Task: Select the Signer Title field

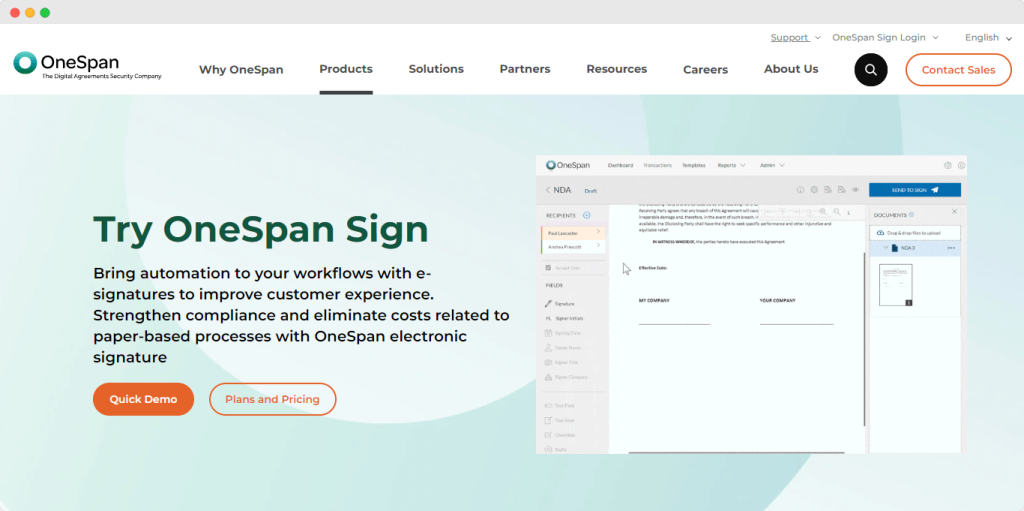Action: click(561, 363)
